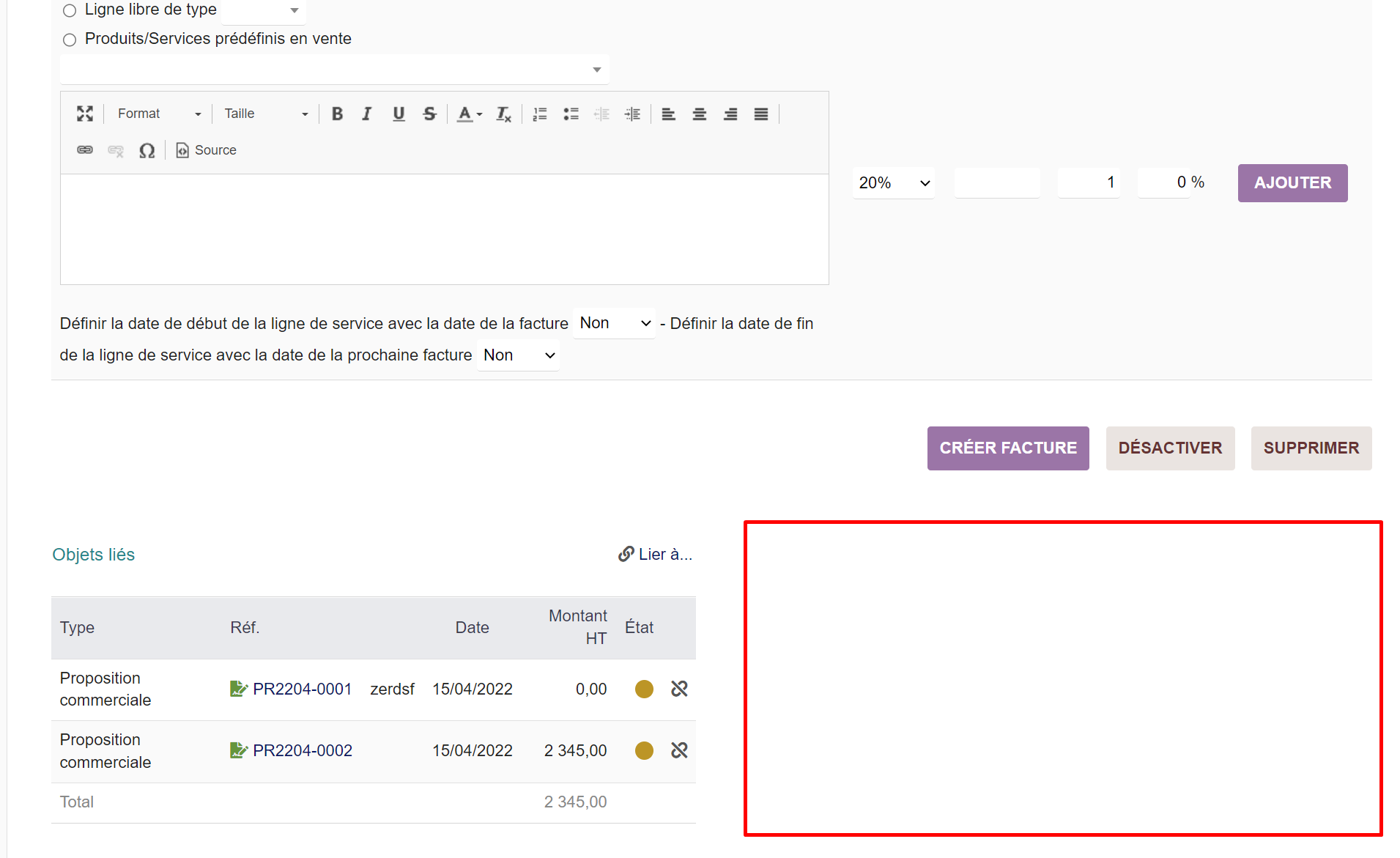Toggle bold formatting in the editor
Screen dimensions: 1400x858
pos(337,114)
